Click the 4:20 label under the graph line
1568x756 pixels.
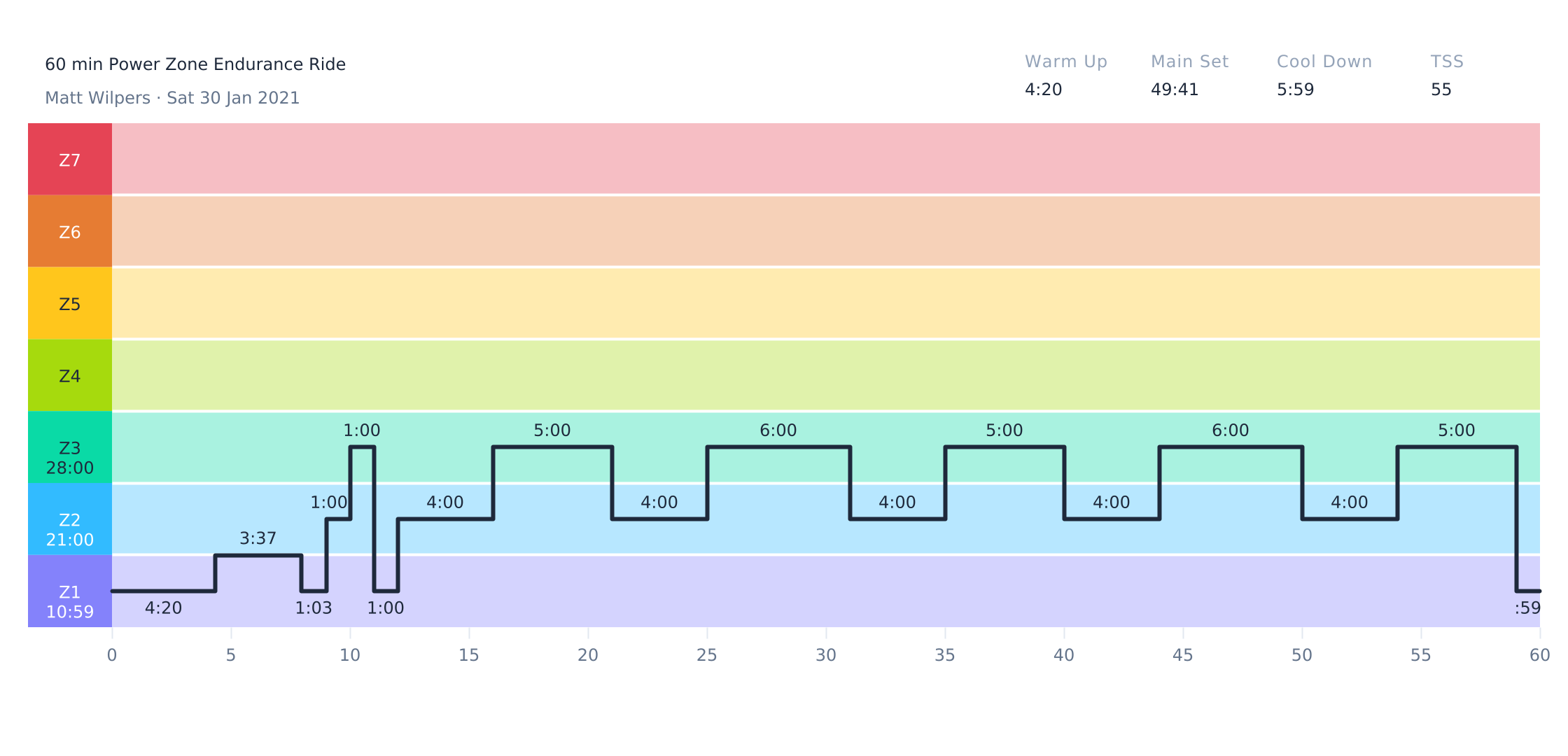[163, 608]
